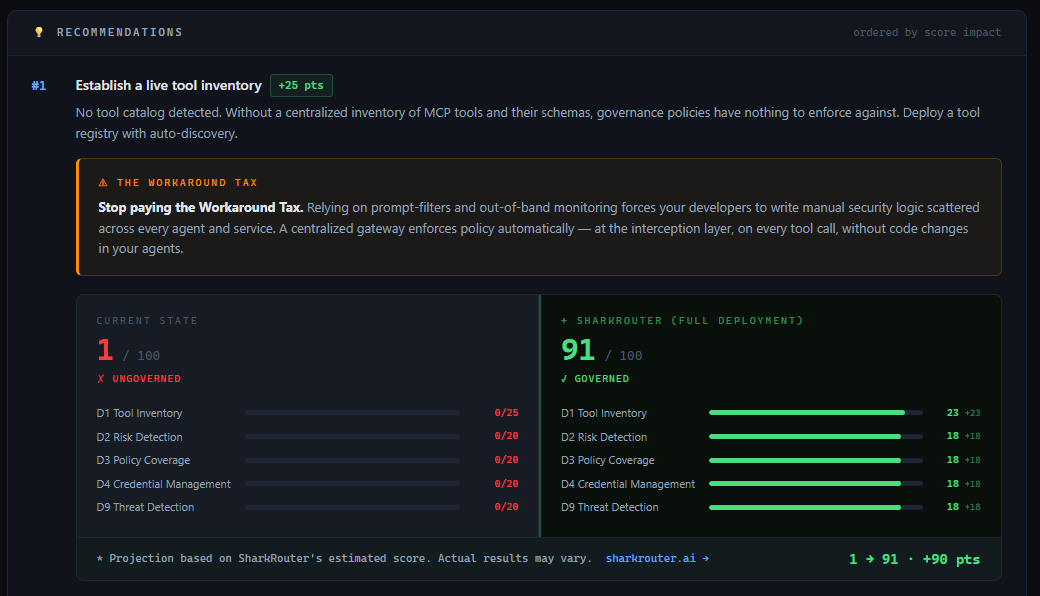Image resolution: width=1040 pixels, height=596 pixels.
Task: Click the big green 91 projected score
Action: 578,350
